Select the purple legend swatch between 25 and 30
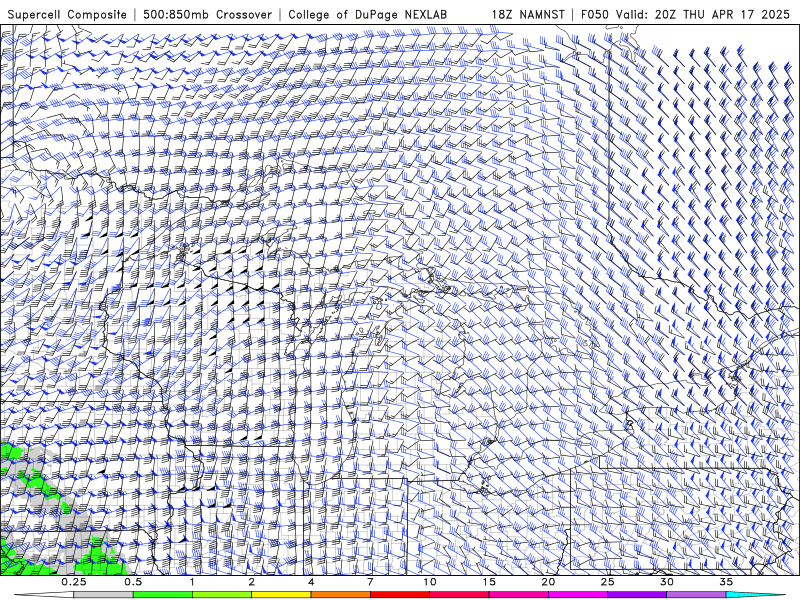 click(637, 595)
